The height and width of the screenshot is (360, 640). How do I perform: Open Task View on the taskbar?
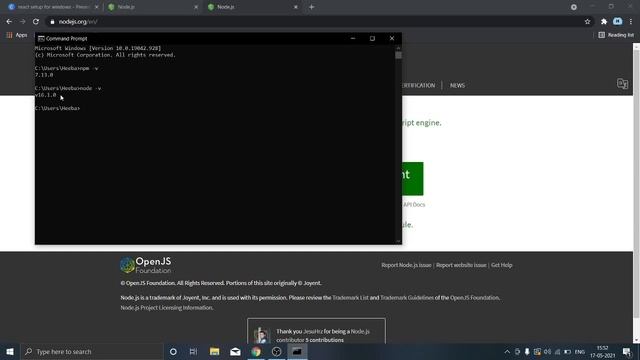tap(193, 351)
